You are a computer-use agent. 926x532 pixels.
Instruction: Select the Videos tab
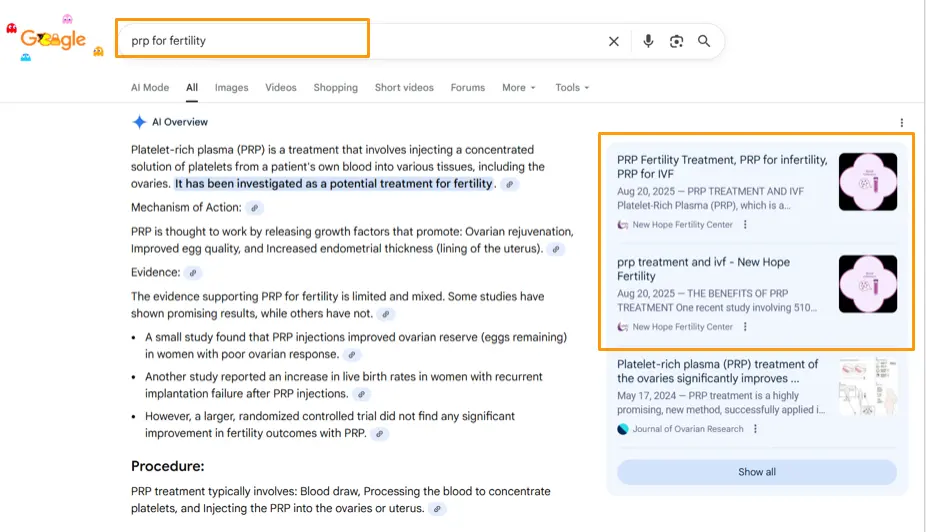tap(281, 88)
